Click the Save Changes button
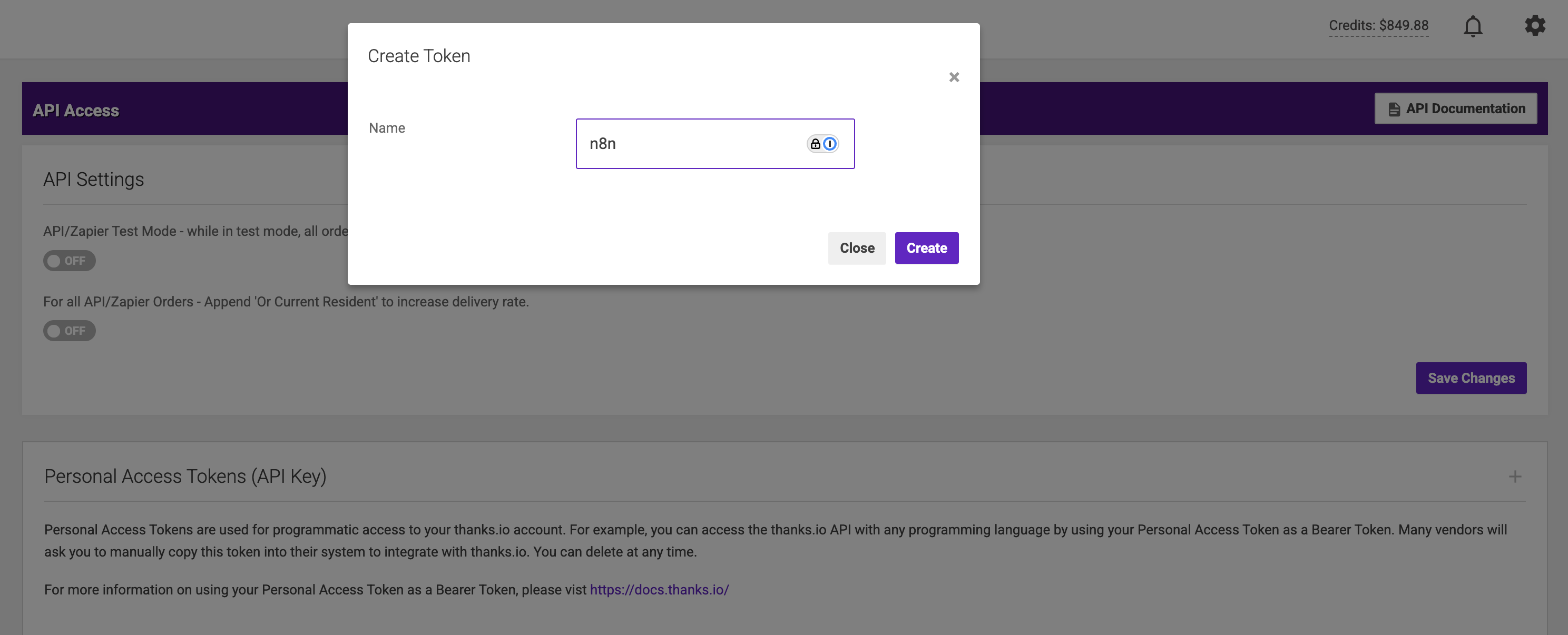 coord(1471,379)
